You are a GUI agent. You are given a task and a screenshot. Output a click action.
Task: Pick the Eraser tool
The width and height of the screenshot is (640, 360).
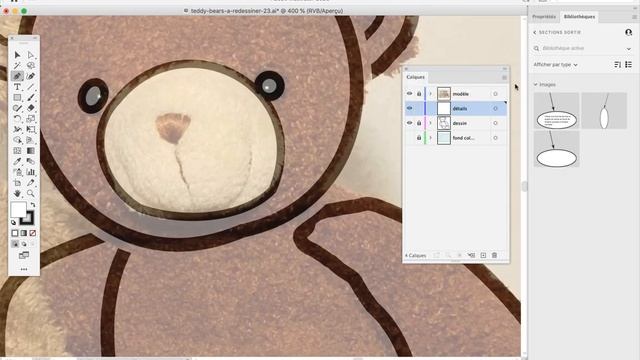[31, 108]
